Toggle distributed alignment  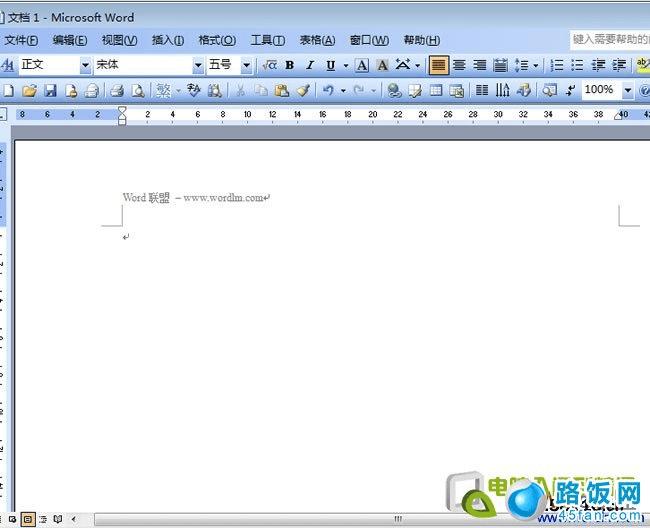pos(500,65)
